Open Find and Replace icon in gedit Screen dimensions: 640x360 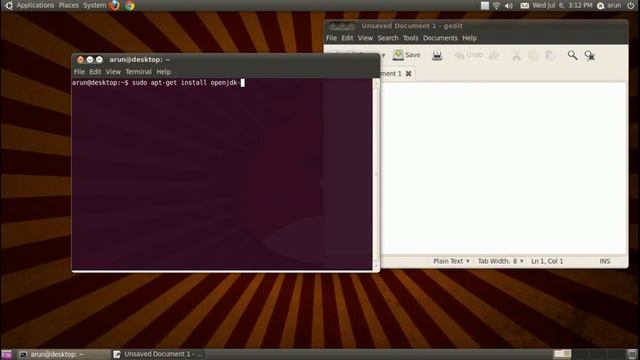590,56
